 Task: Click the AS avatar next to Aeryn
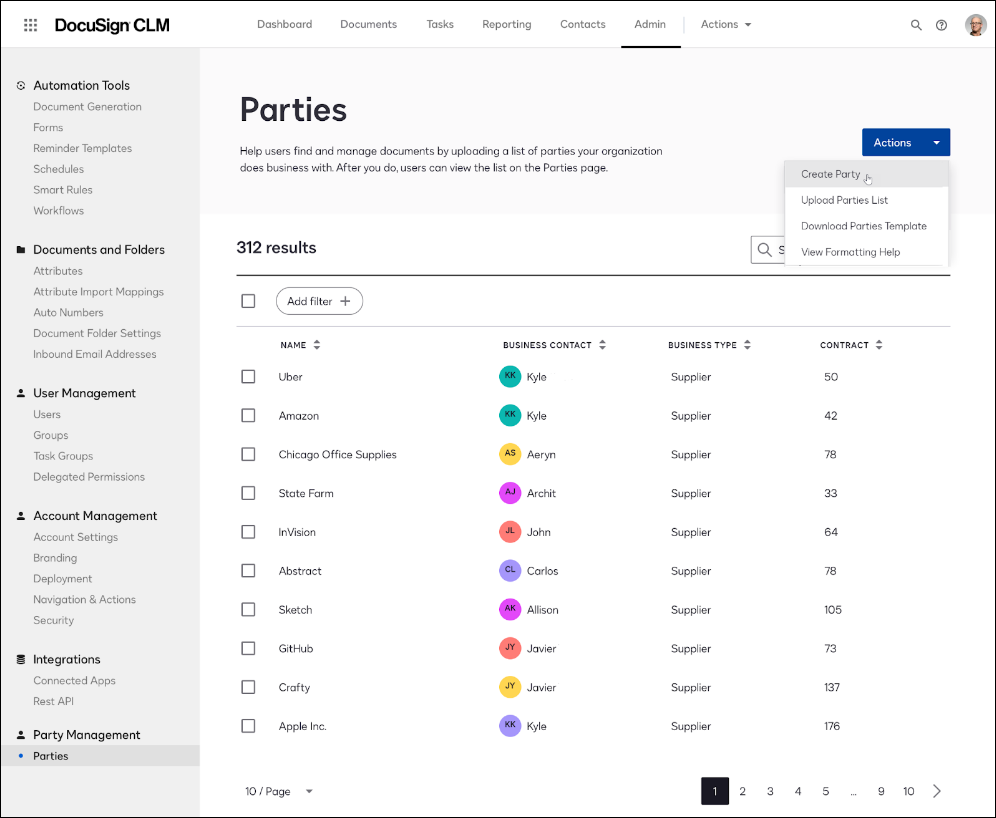510,453
